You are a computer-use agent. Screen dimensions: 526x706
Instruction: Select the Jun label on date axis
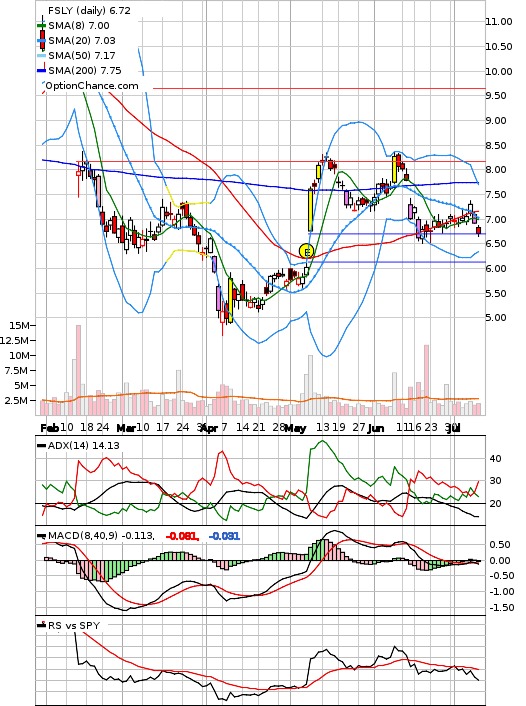click(376, 428)
